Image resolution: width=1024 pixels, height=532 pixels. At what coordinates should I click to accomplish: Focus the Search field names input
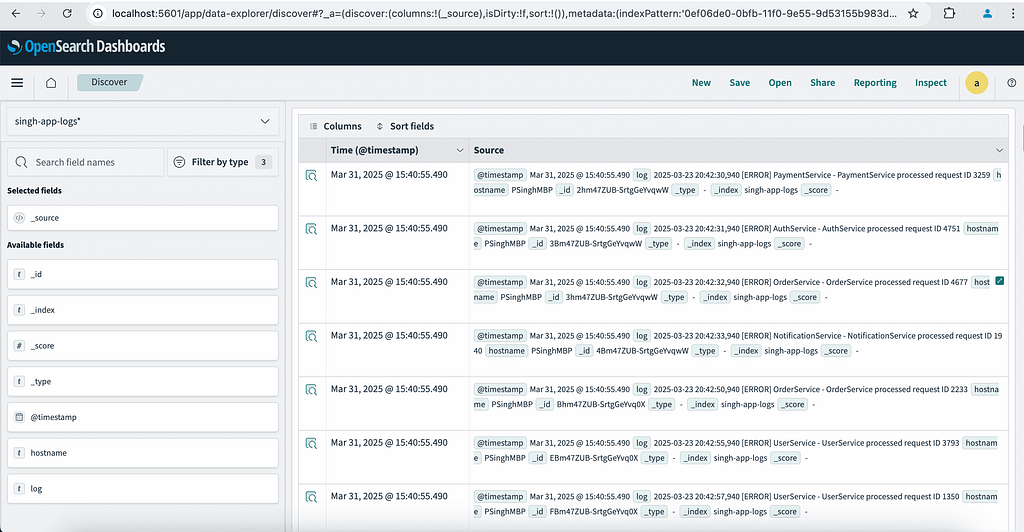86,162
